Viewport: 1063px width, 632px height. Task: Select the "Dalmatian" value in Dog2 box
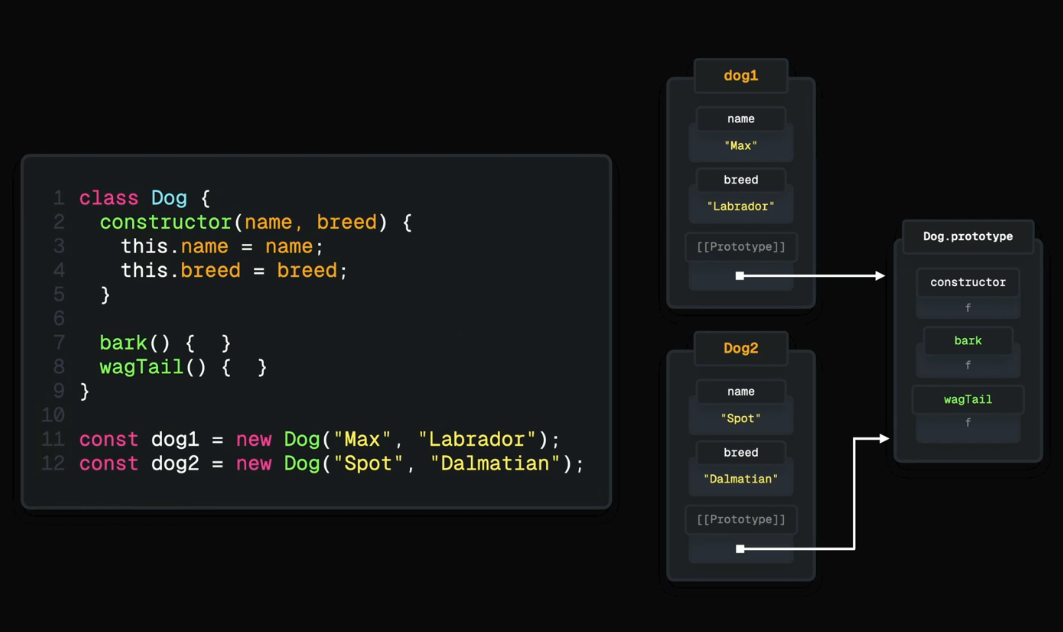(740, 479)
